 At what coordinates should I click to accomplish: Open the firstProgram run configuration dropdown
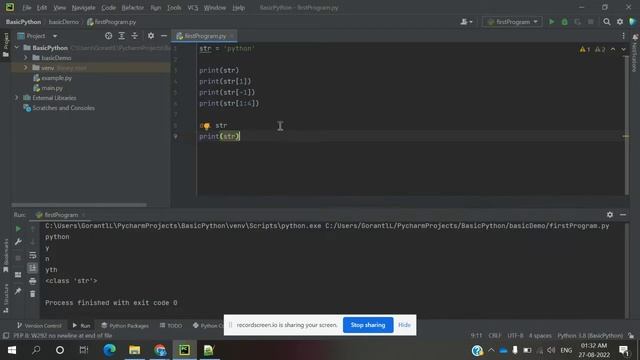(x=513, y=22)
